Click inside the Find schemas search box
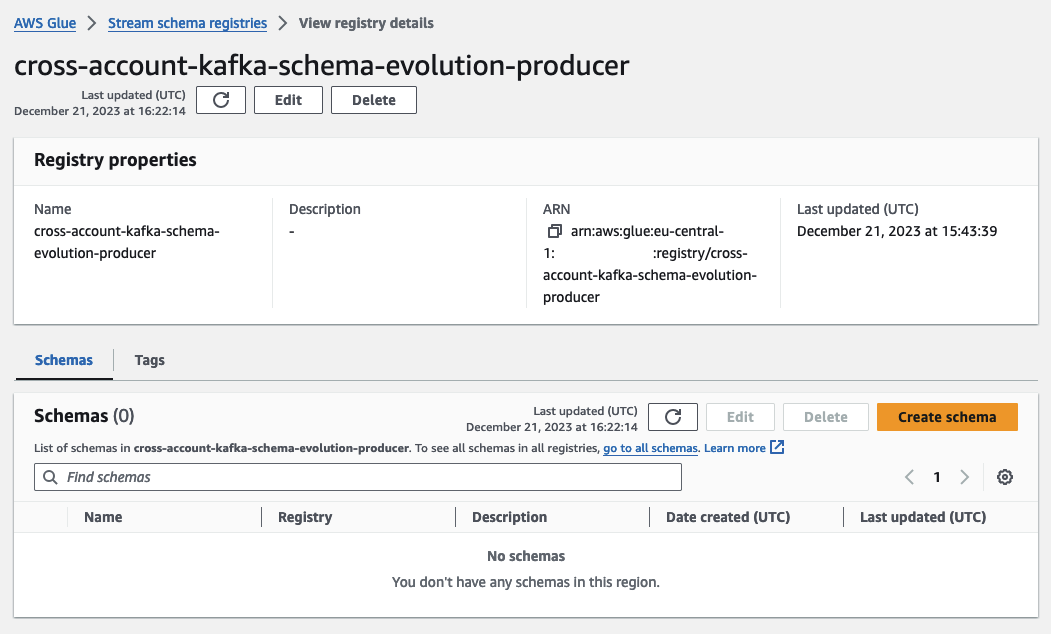This screenshot has width=1051, height=634. coord(300,477)
